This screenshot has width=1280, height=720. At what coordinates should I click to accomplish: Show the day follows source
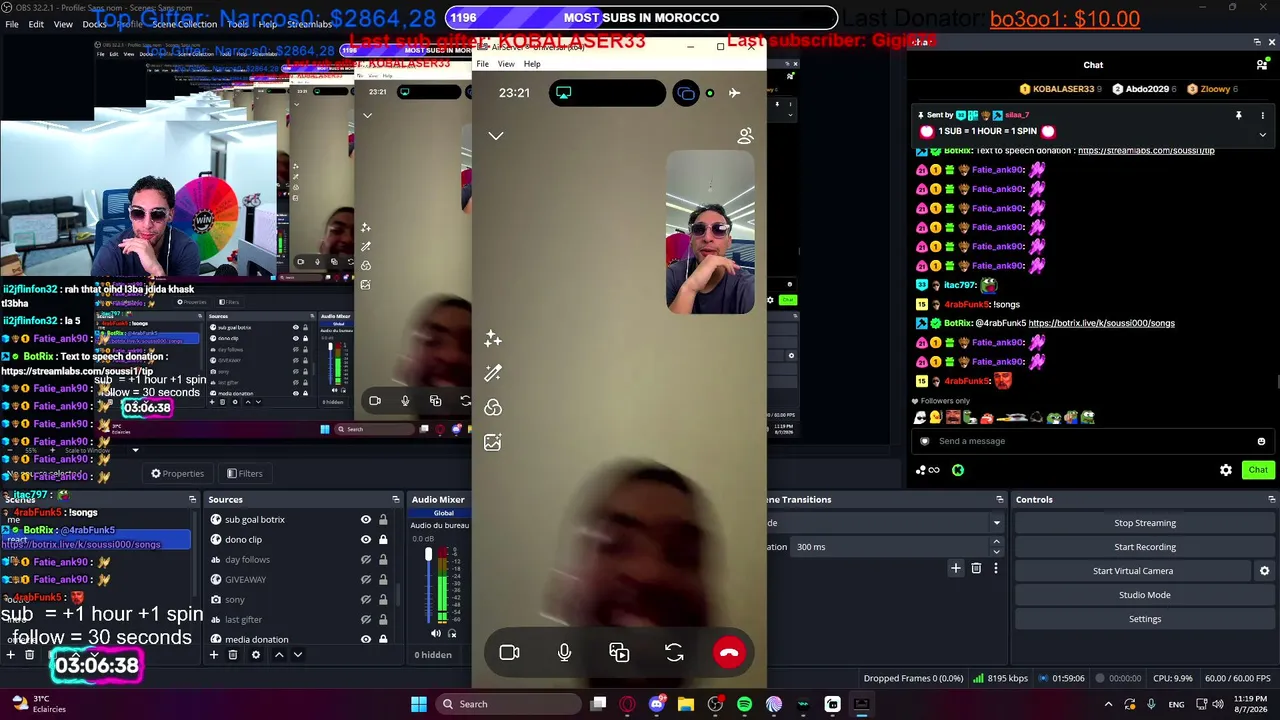(366, 560)
